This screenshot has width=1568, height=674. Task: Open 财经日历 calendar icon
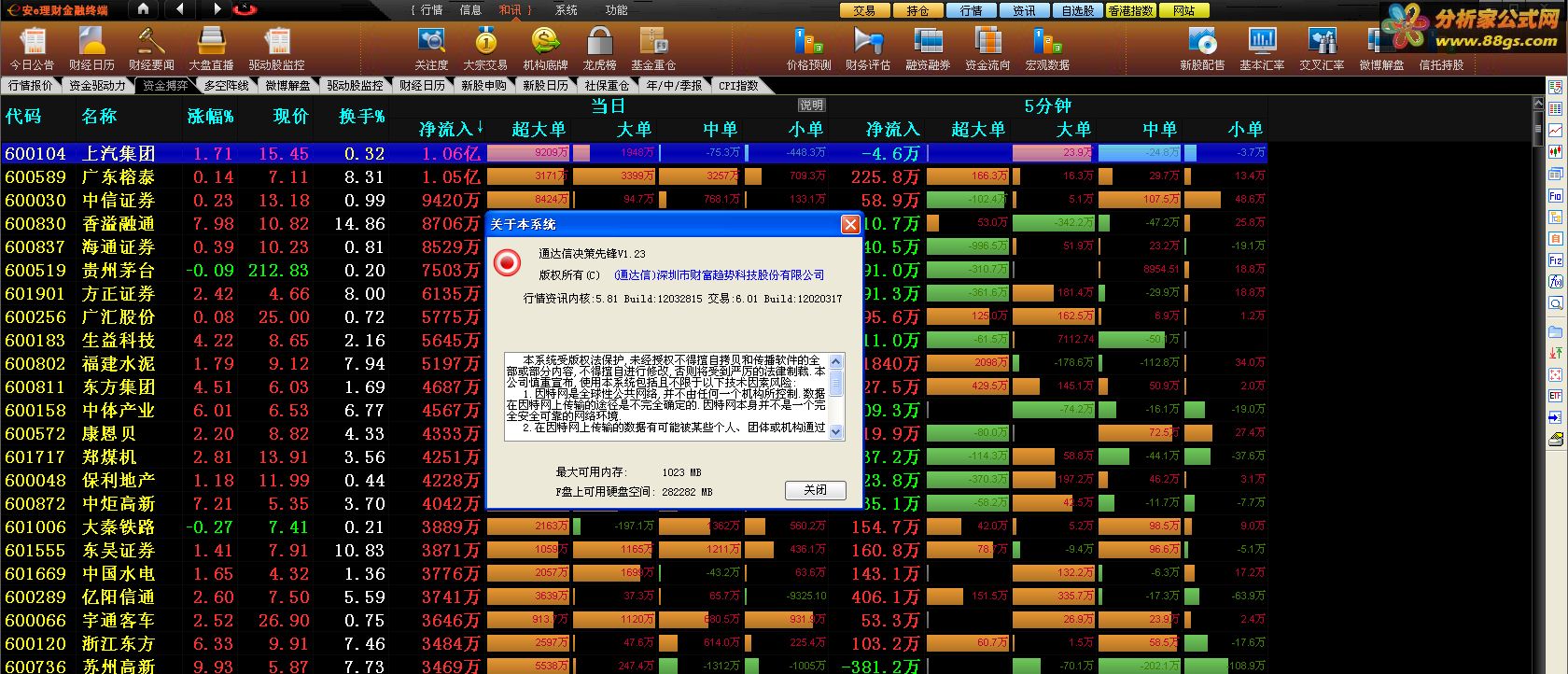pos(91,49)
